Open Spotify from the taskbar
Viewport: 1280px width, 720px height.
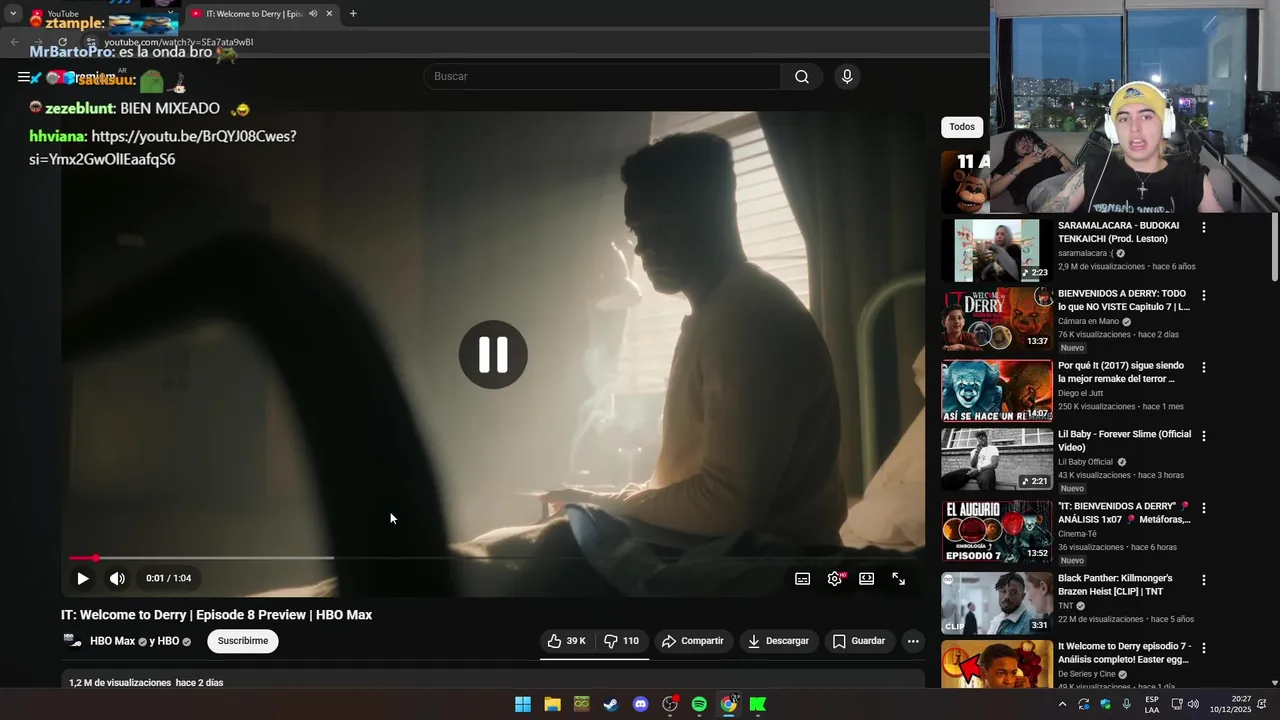(699, 704)
